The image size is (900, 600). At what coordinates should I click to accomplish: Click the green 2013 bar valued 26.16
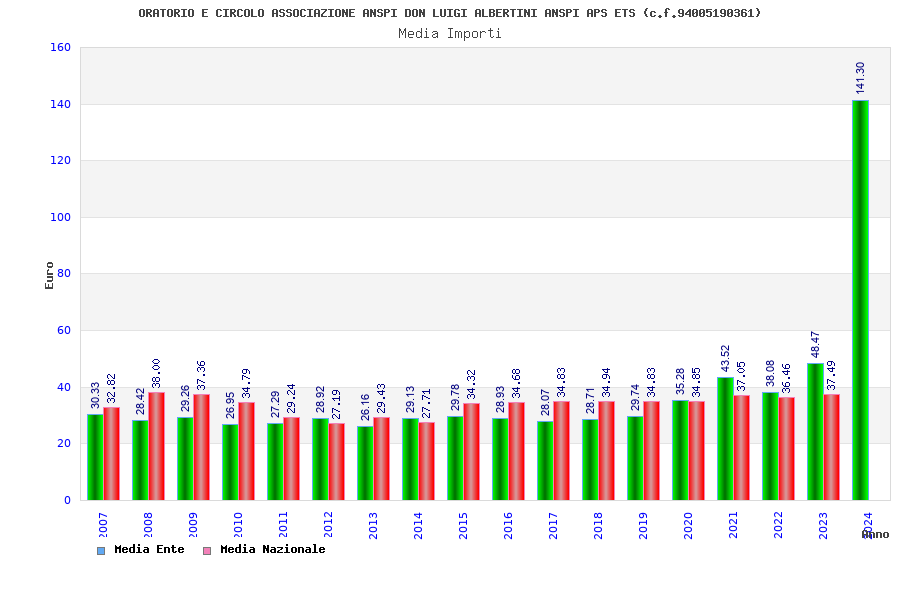tap(365, 463)
